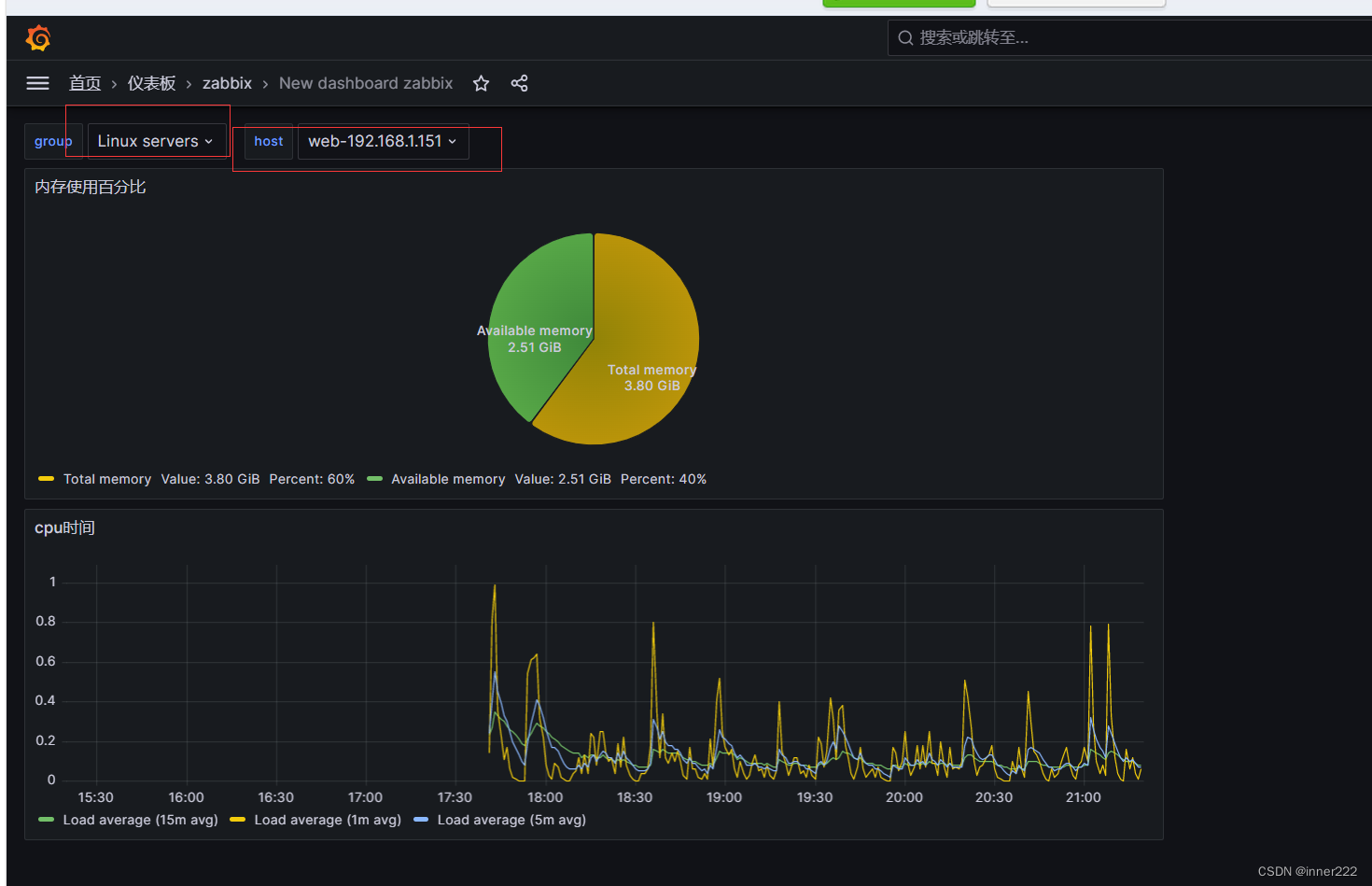Image resolution: width=1372 pixels, height=886 pixels.
Task: Click yellow Load average 1m color swatch
Action: pyautogui.click(x=237, y=820)
